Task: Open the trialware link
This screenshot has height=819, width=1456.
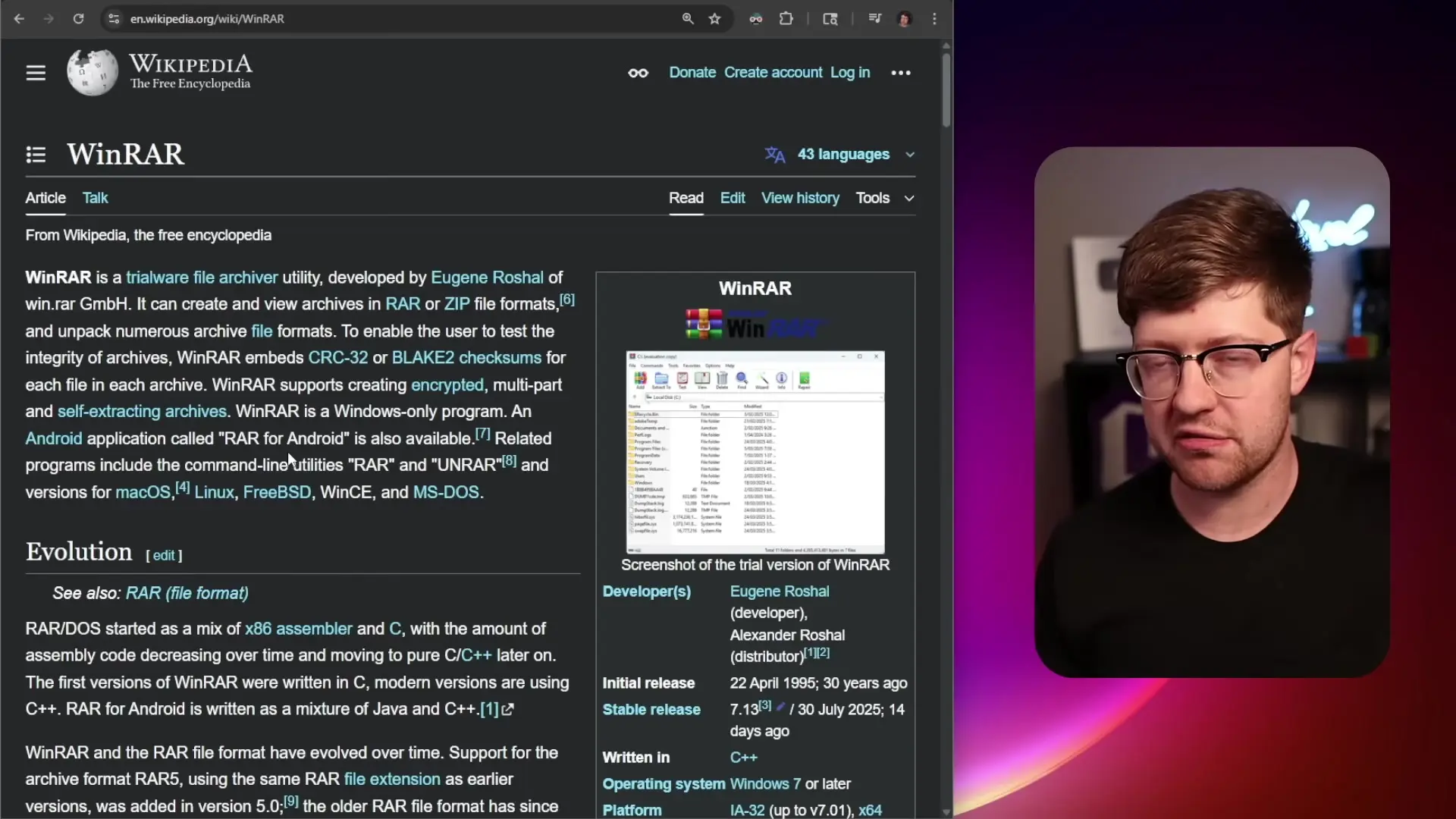Action: pos(157,278)
